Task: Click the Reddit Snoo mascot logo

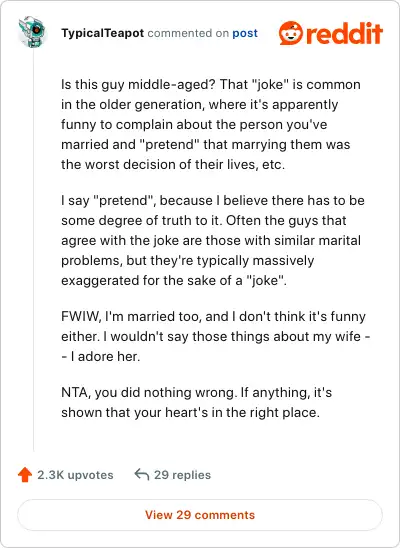Action: click(x=291, y=33)
